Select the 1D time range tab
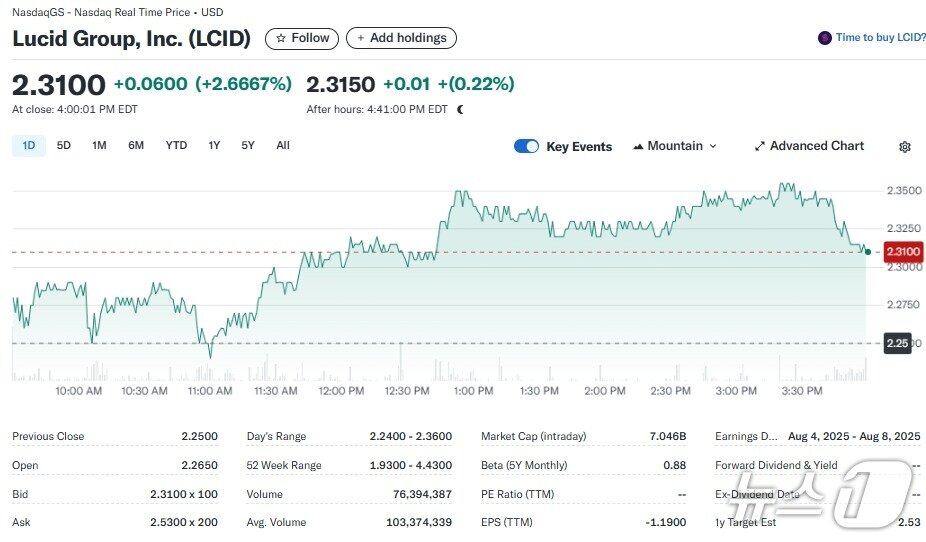This screenshot has height=542, width=926. point(29,145)
